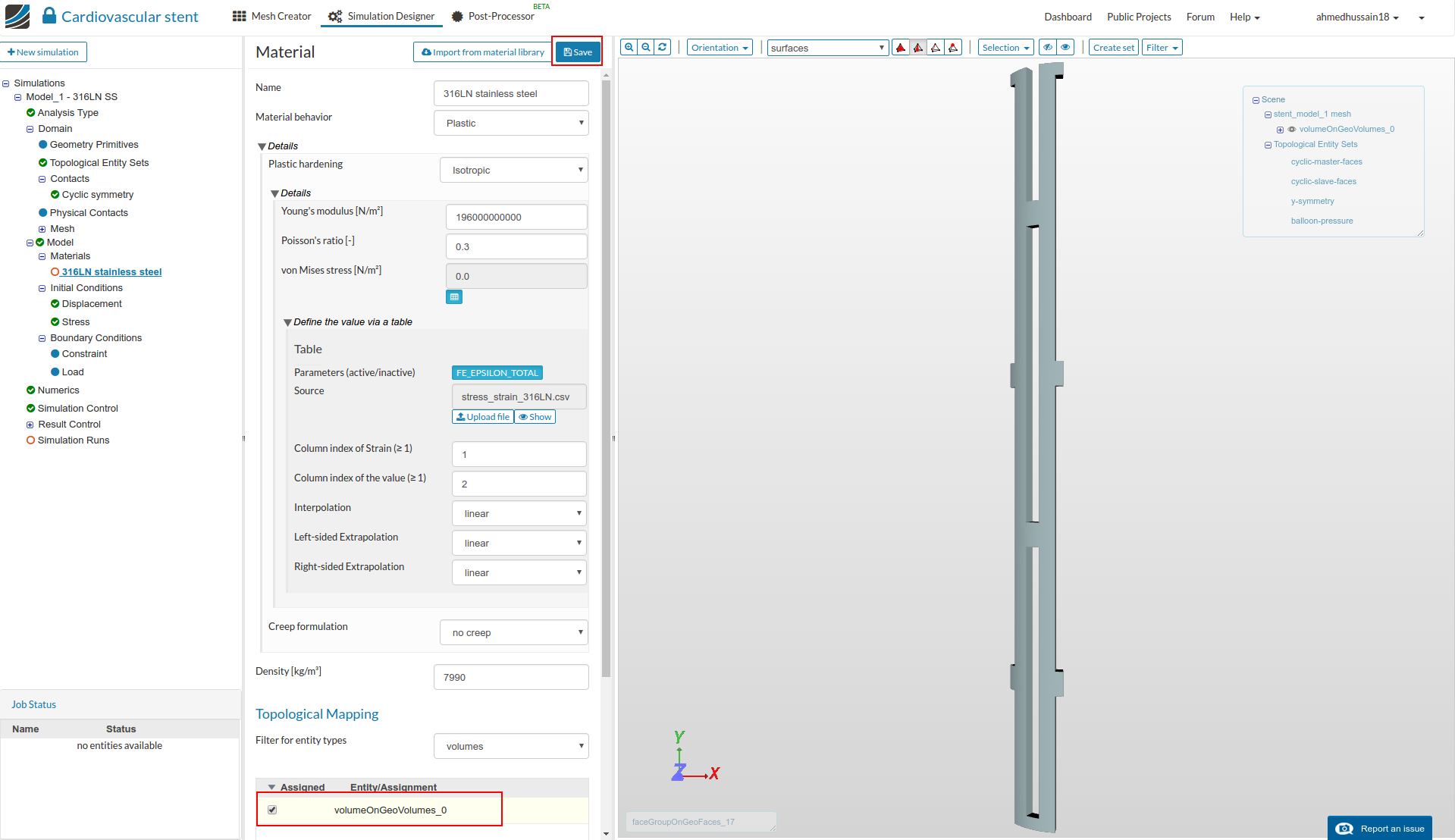Click the Forum link in top bar

tap(1200, 17)
